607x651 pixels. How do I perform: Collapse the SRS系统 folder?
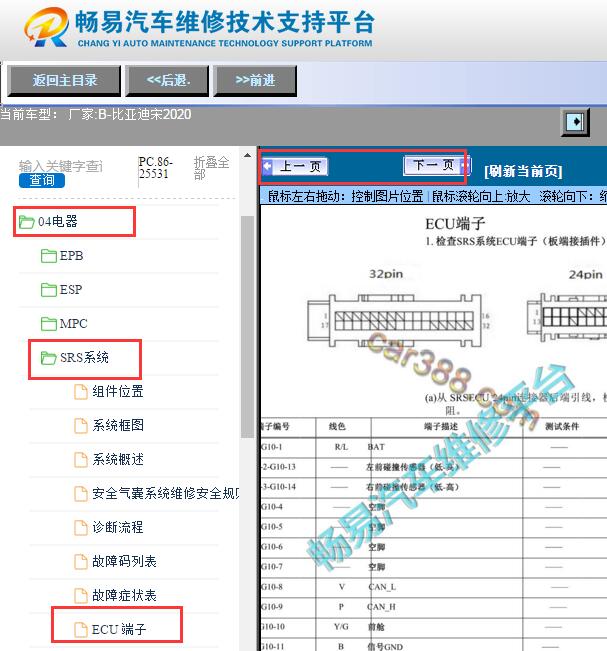84,357
